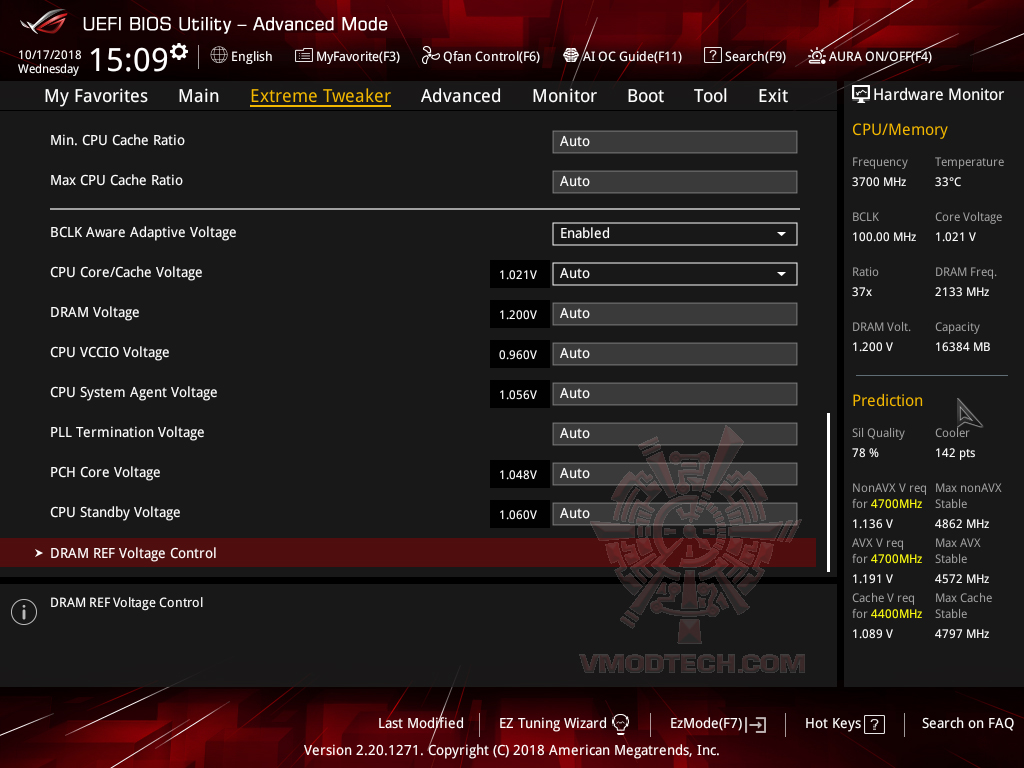Click Search on FAQ link

point(967,724)
